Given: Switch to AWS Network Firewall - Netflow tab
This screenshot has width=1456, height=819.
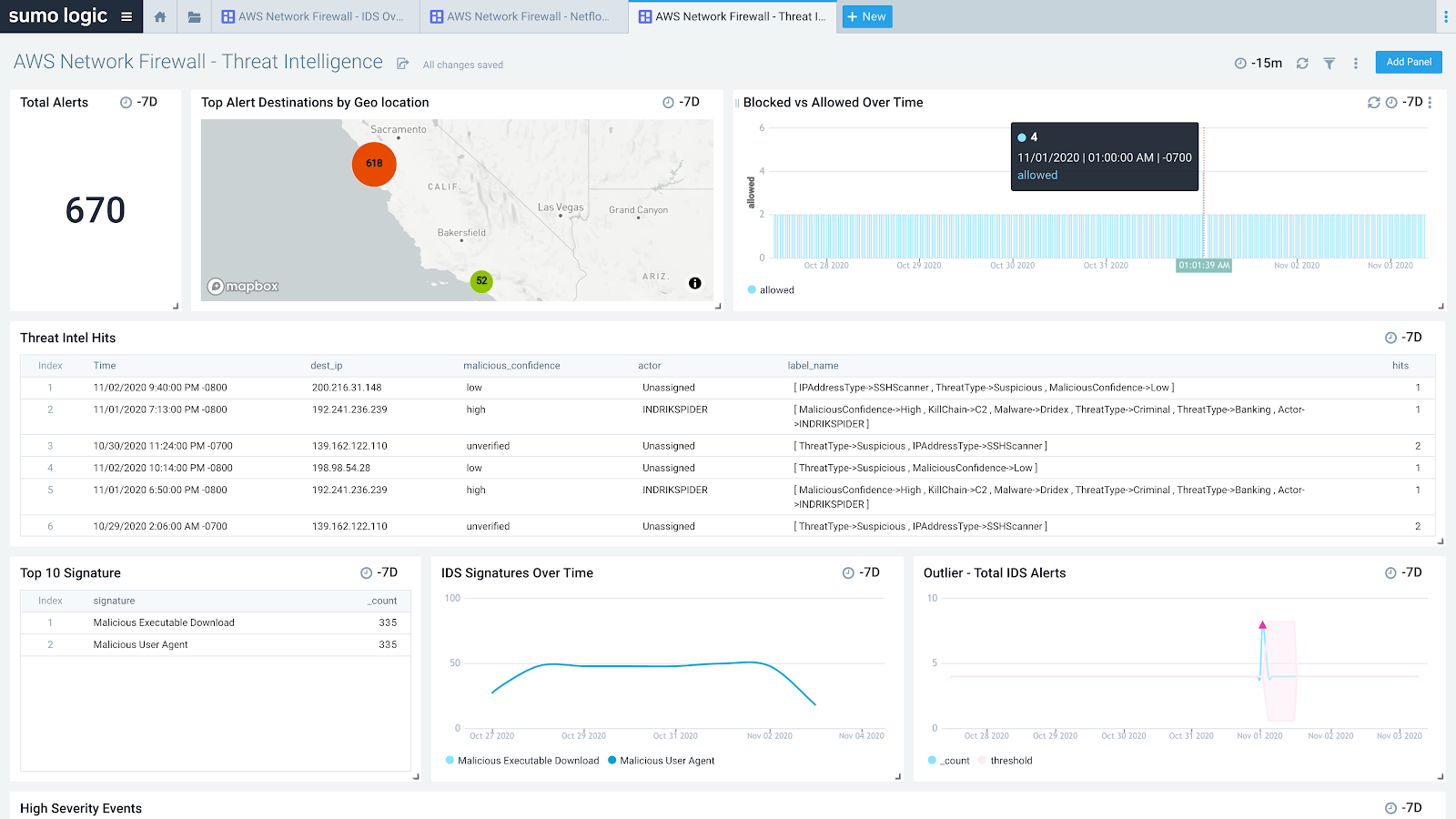Looking at the screenshot, I should point(523,16).
